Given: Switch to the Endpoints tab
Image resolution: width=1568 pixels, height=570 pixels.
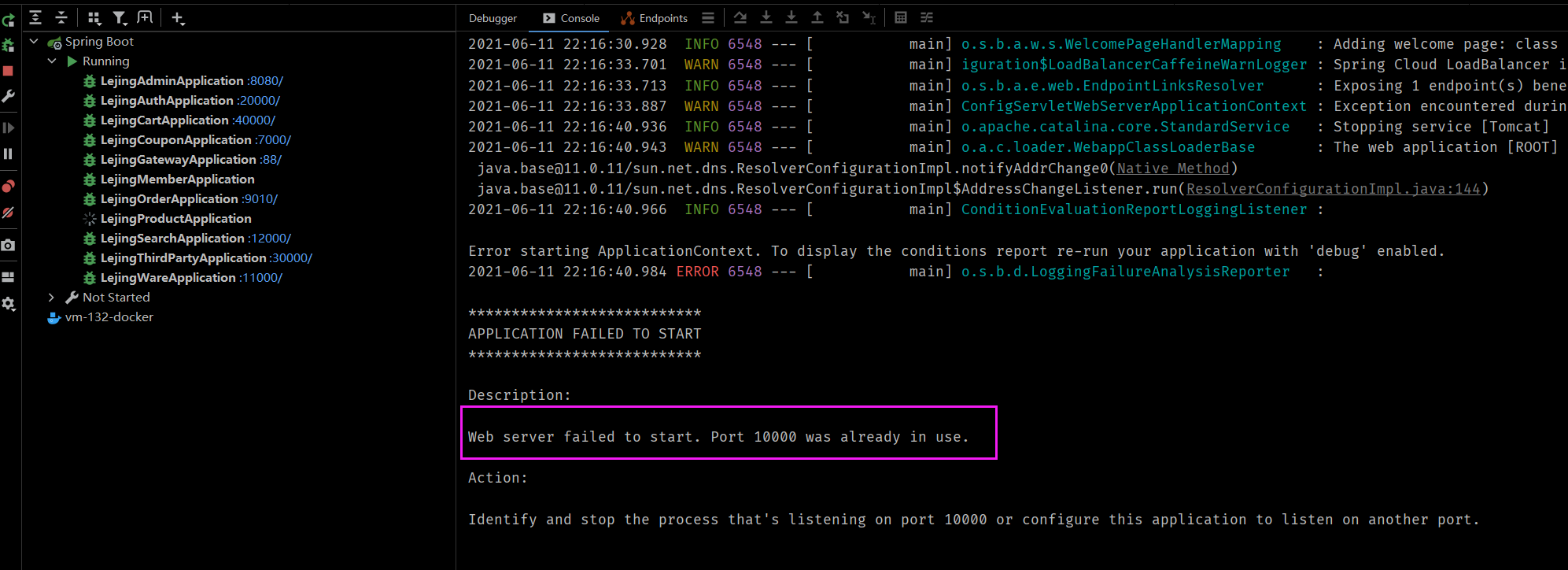Looking at the screenshot, I should coord(655,18).
